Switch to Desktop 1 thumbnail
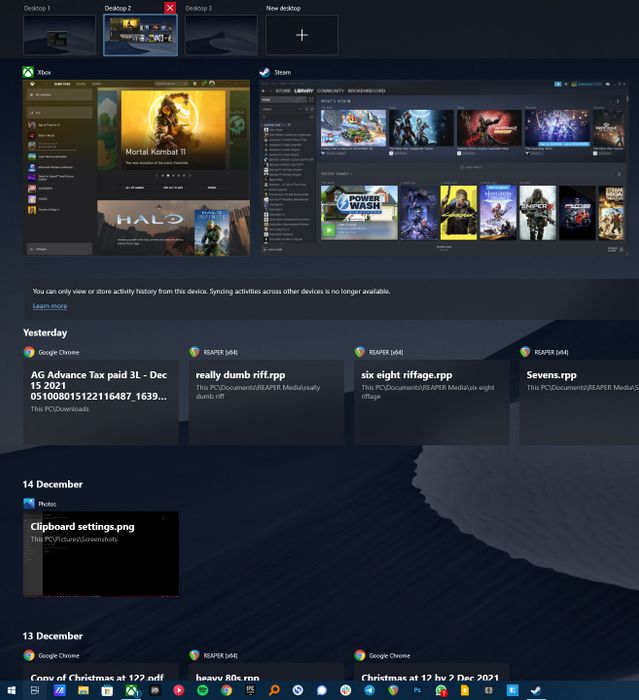The width and height of the screenshot is (639, 700). point(59,35)
